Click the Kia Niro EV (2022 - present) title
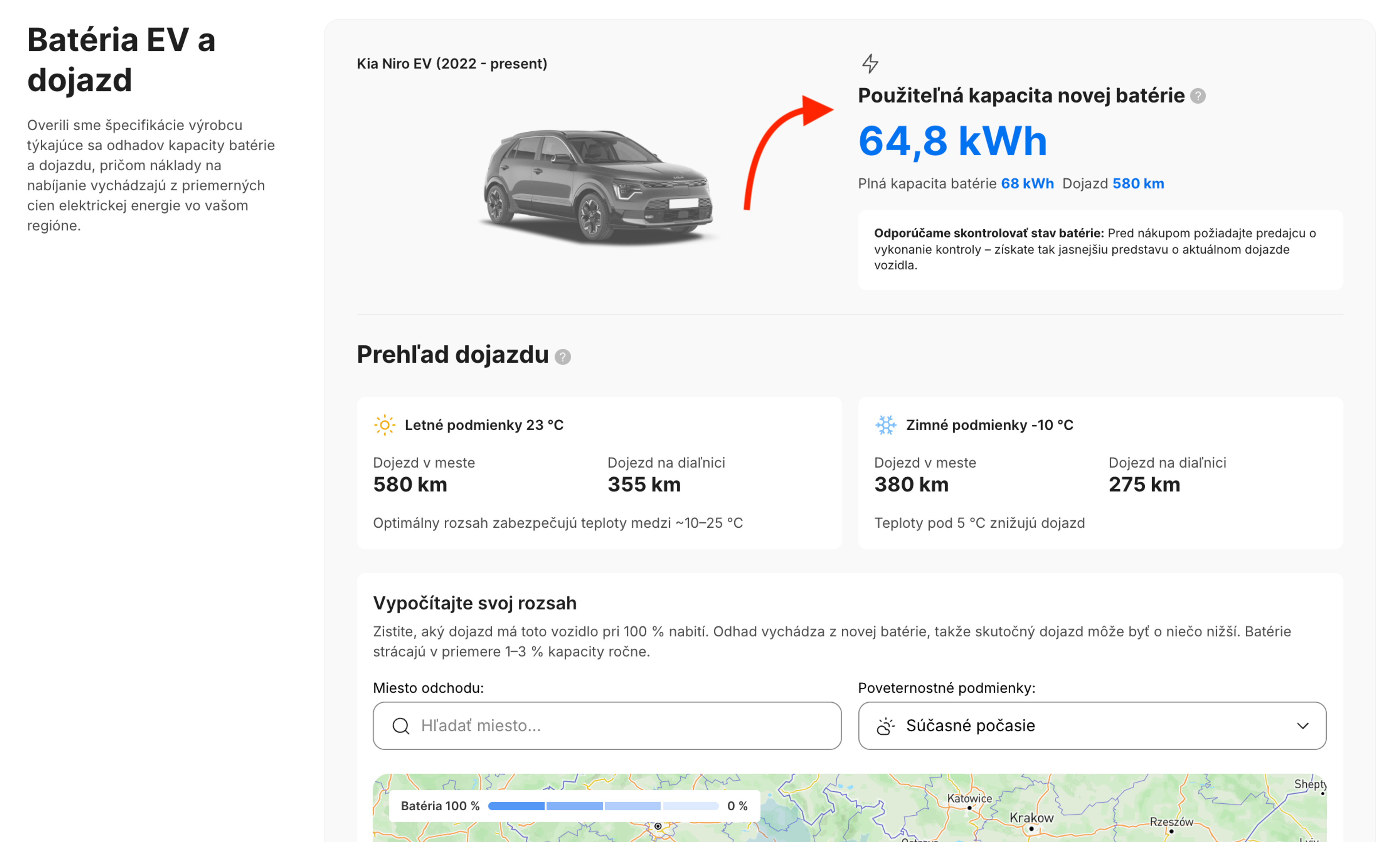The height and width of the screenshot is (842, 1400). coord(452,63)
